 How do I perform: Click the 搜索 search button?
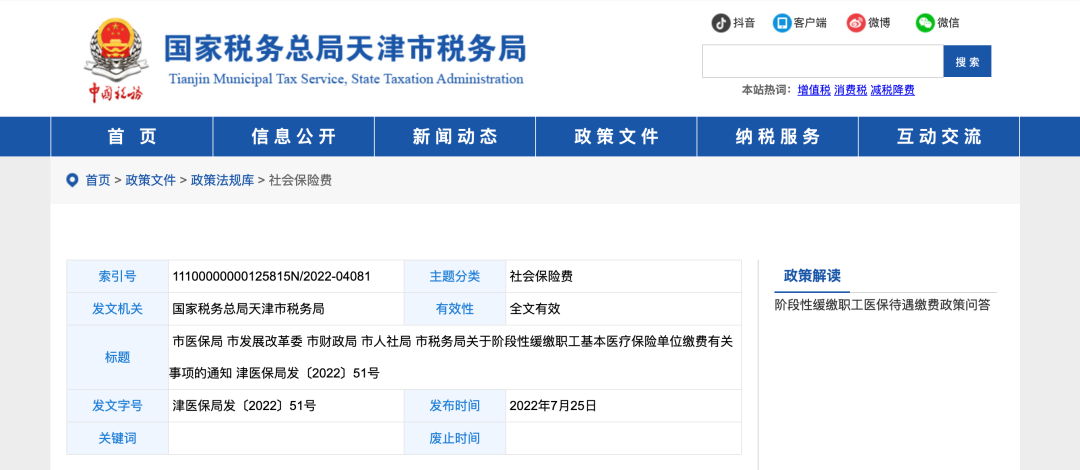coord(967,61)
